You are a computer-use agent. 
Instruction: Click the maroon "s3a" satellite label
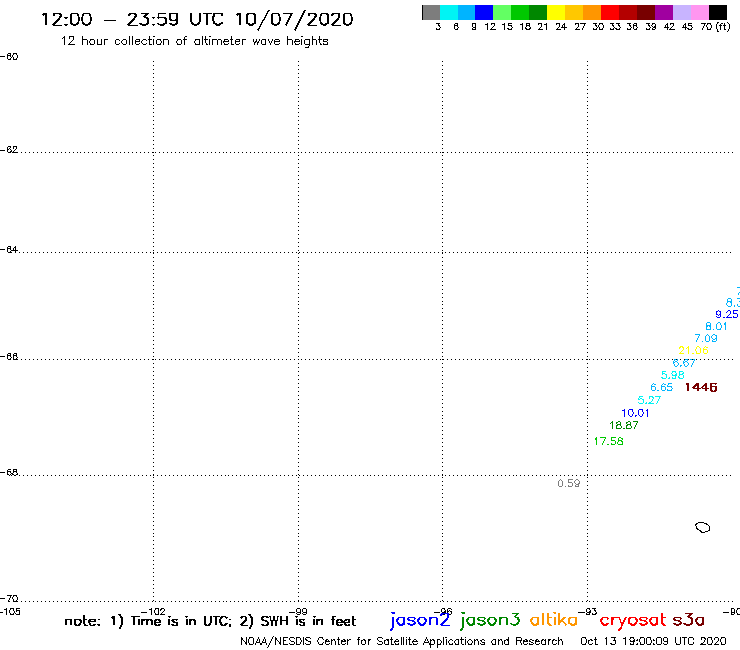click(689, 620)
